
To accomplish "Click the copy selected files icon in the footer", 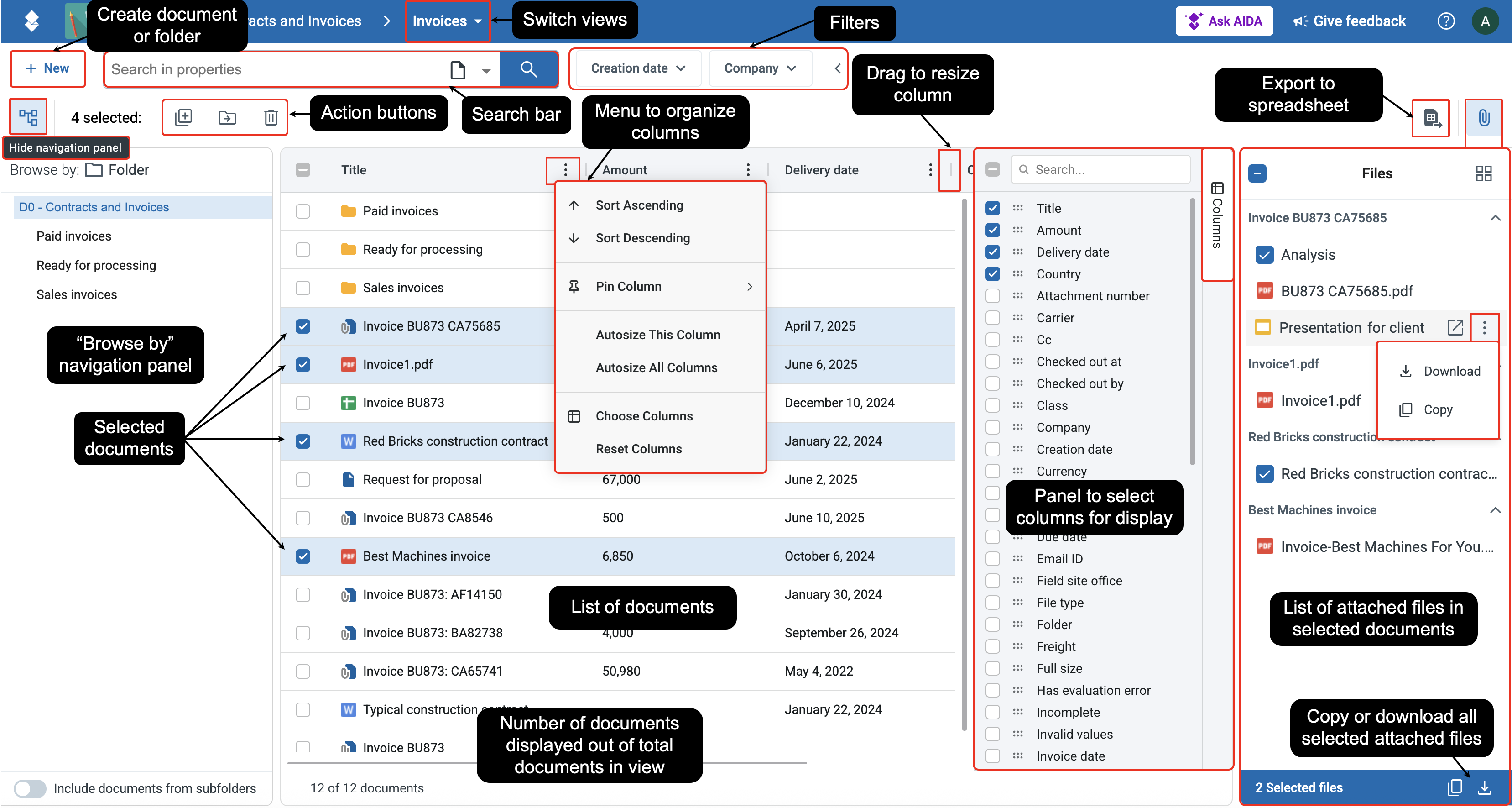I will point(1455,787).
